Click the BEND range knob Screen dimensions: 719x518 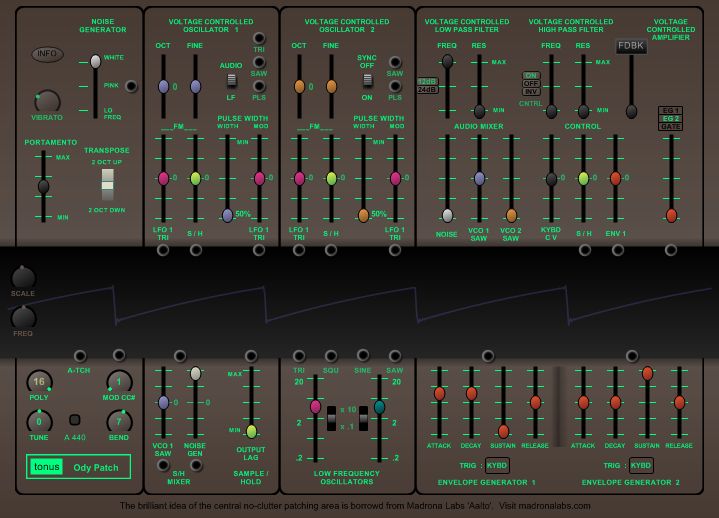coord(119,421)
